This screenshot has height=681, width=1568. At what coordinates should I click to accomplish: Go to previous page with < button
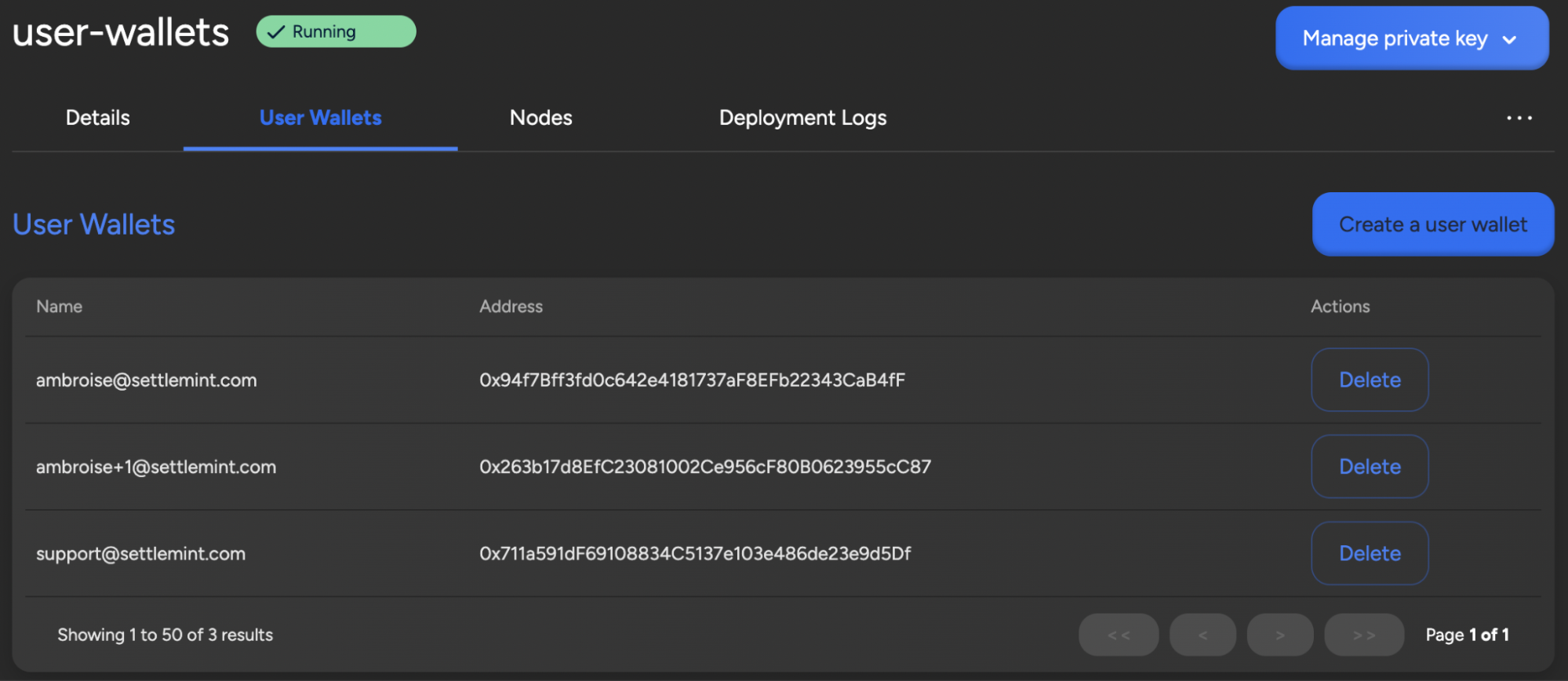(1202, 635)
